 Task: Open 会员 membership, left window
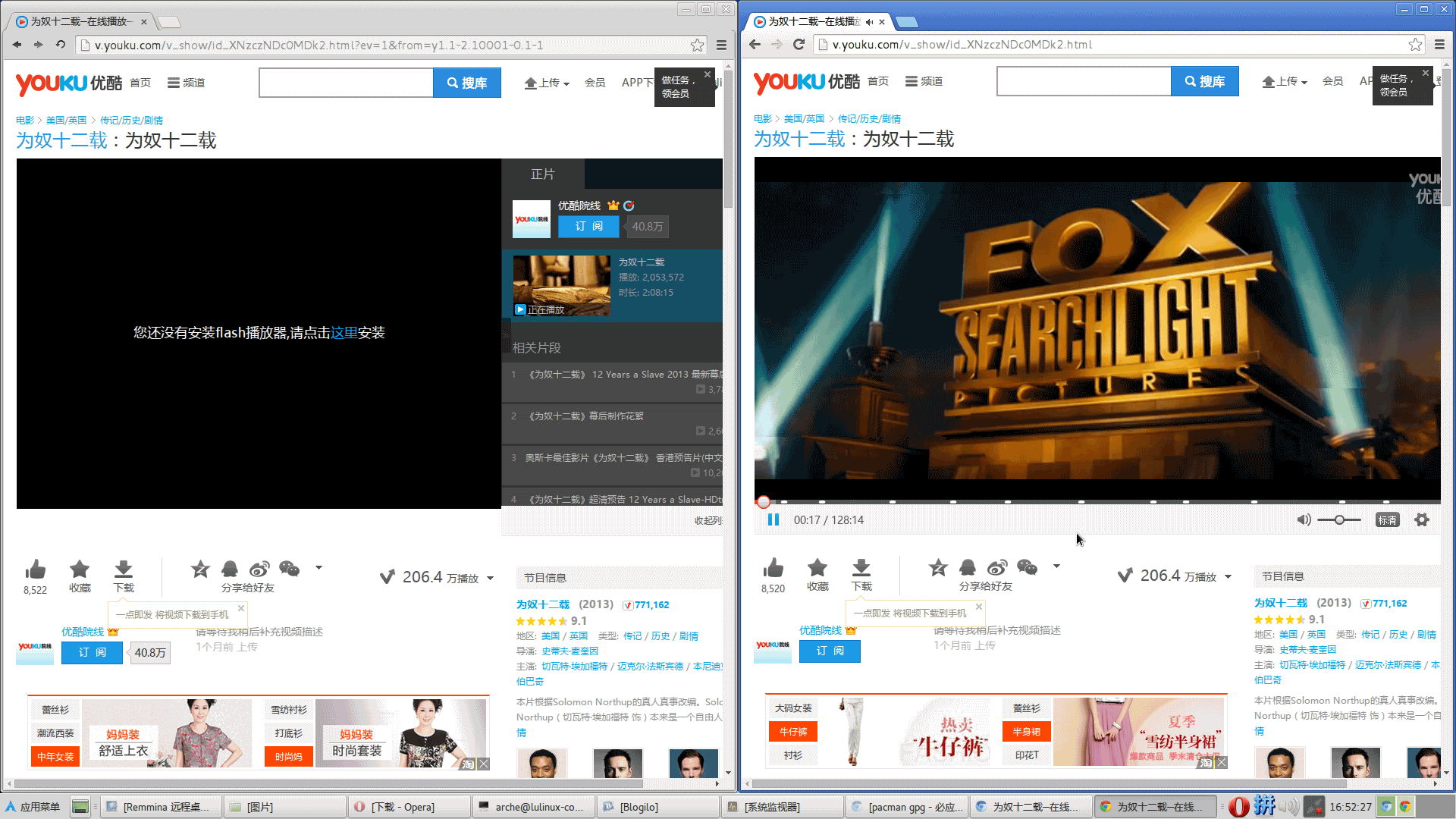pos(595,83)
